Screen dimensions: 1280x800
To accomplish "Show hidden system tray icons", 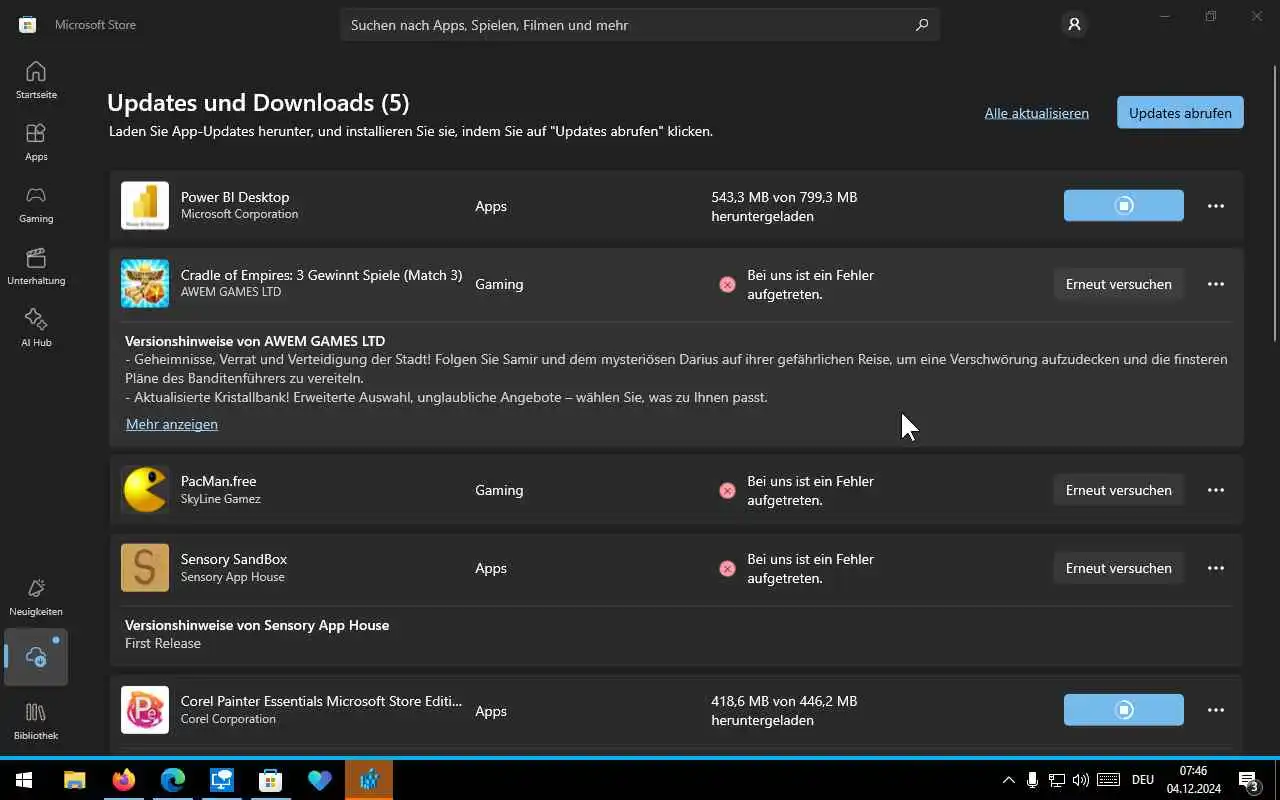I will point(1008,780).
